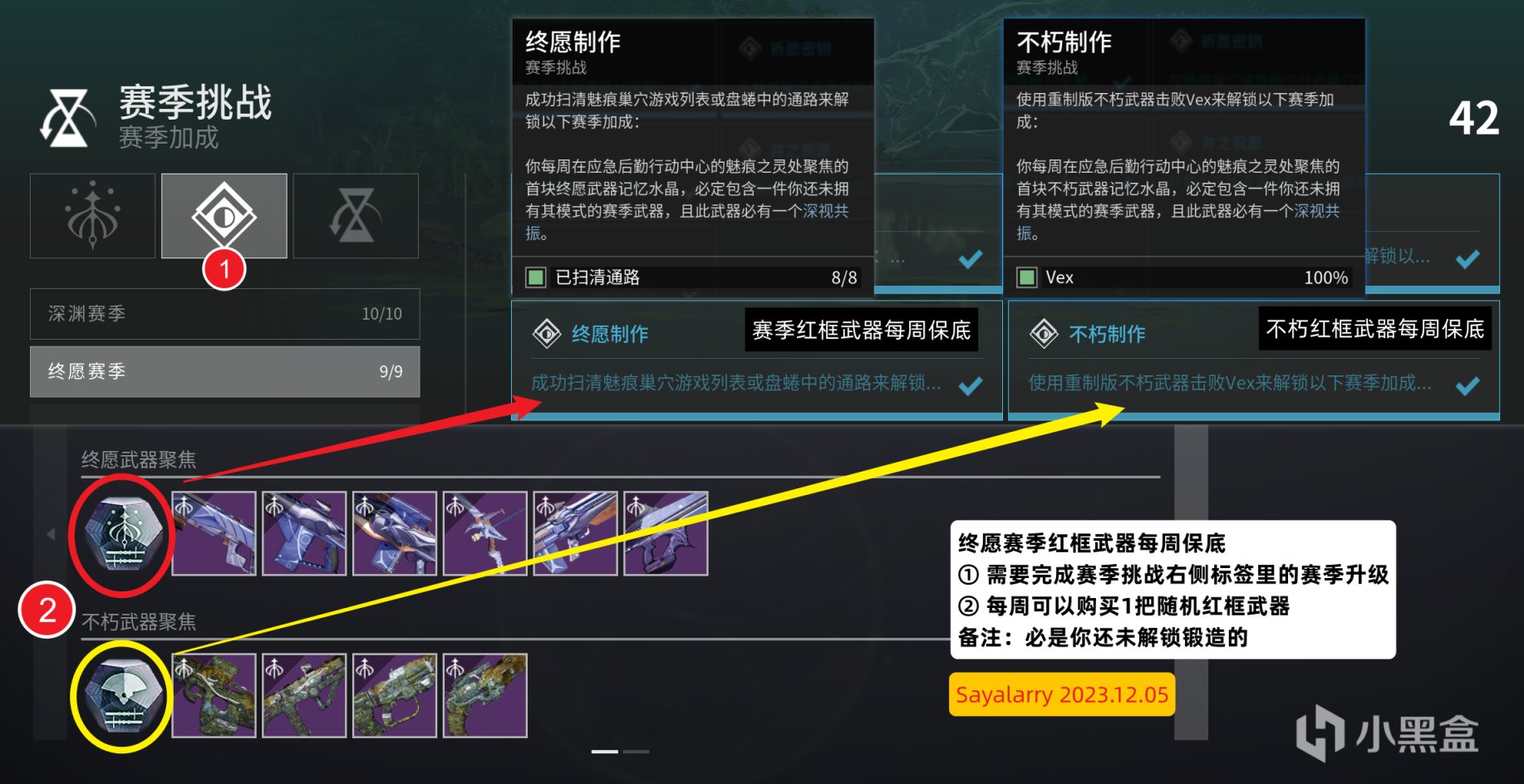Open the 深渊赛季 10/10 entry
The width and height of the screenshot is (1524, 784).
[x=224, y=314]
